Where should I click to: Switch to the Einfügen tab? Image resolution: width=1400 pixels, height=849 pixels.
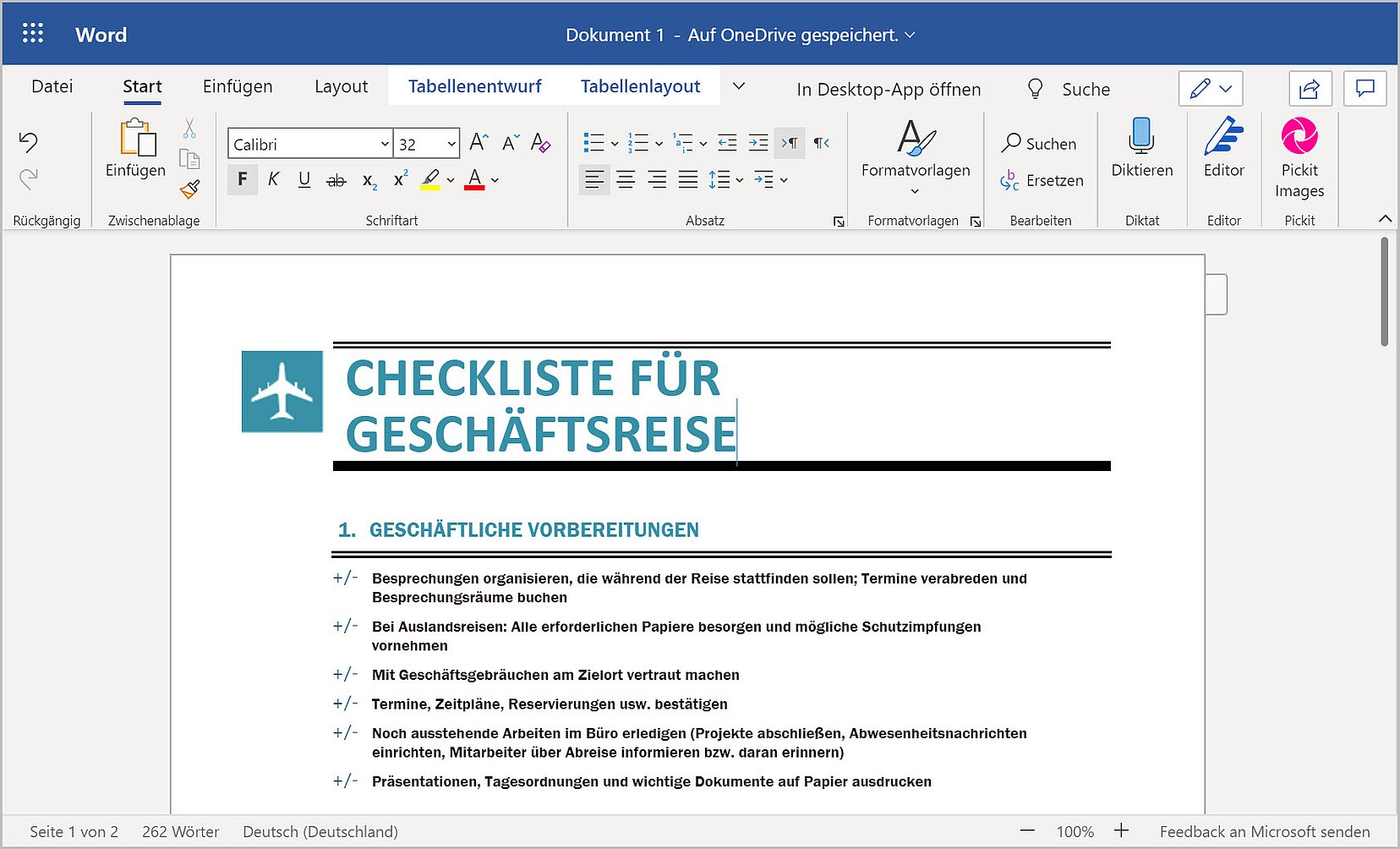[x=238, y=86]
